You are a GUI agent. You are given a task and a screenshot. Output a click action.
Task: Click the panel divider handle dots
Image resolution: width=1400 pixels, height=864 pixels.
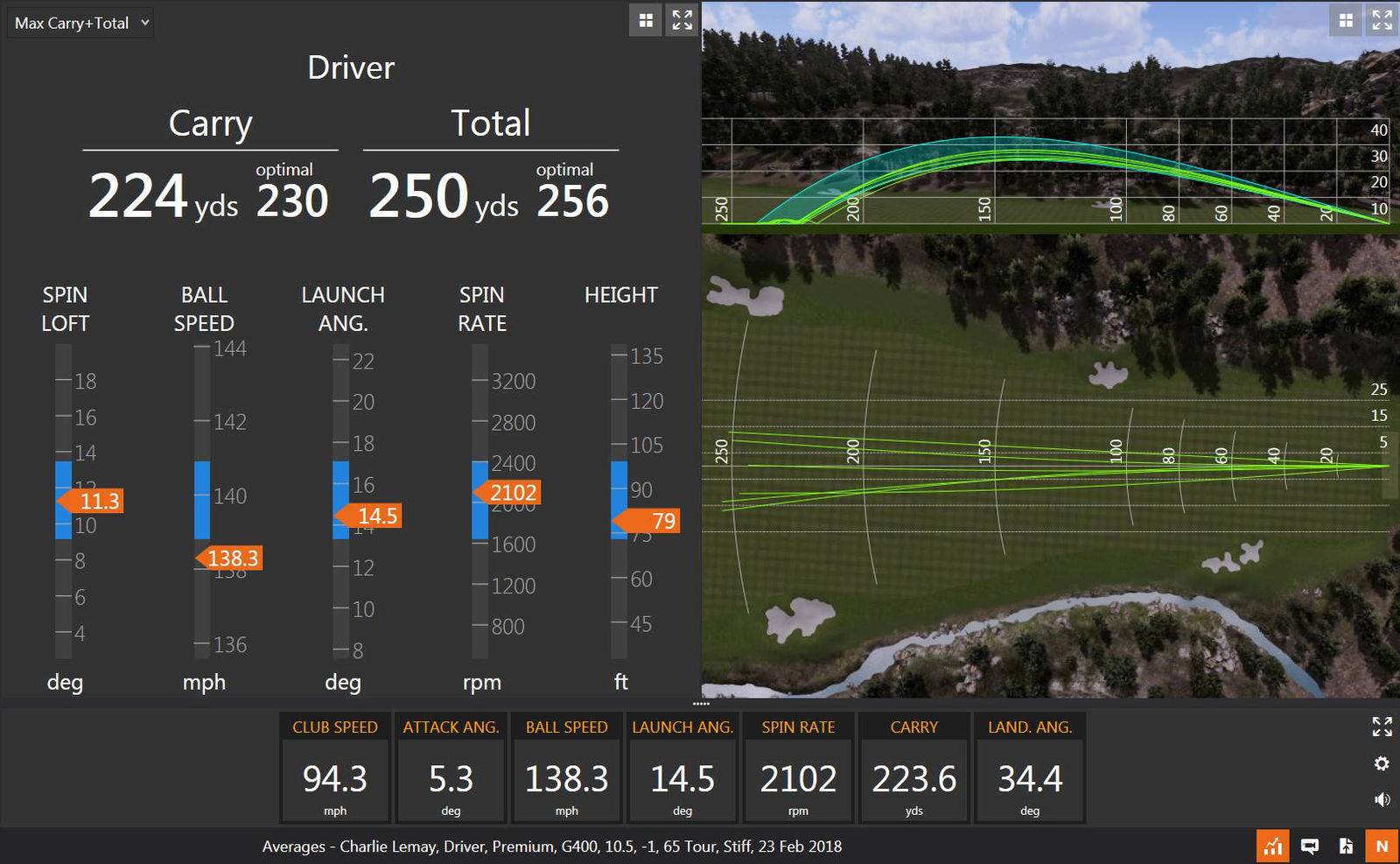(x=701, y=703)
